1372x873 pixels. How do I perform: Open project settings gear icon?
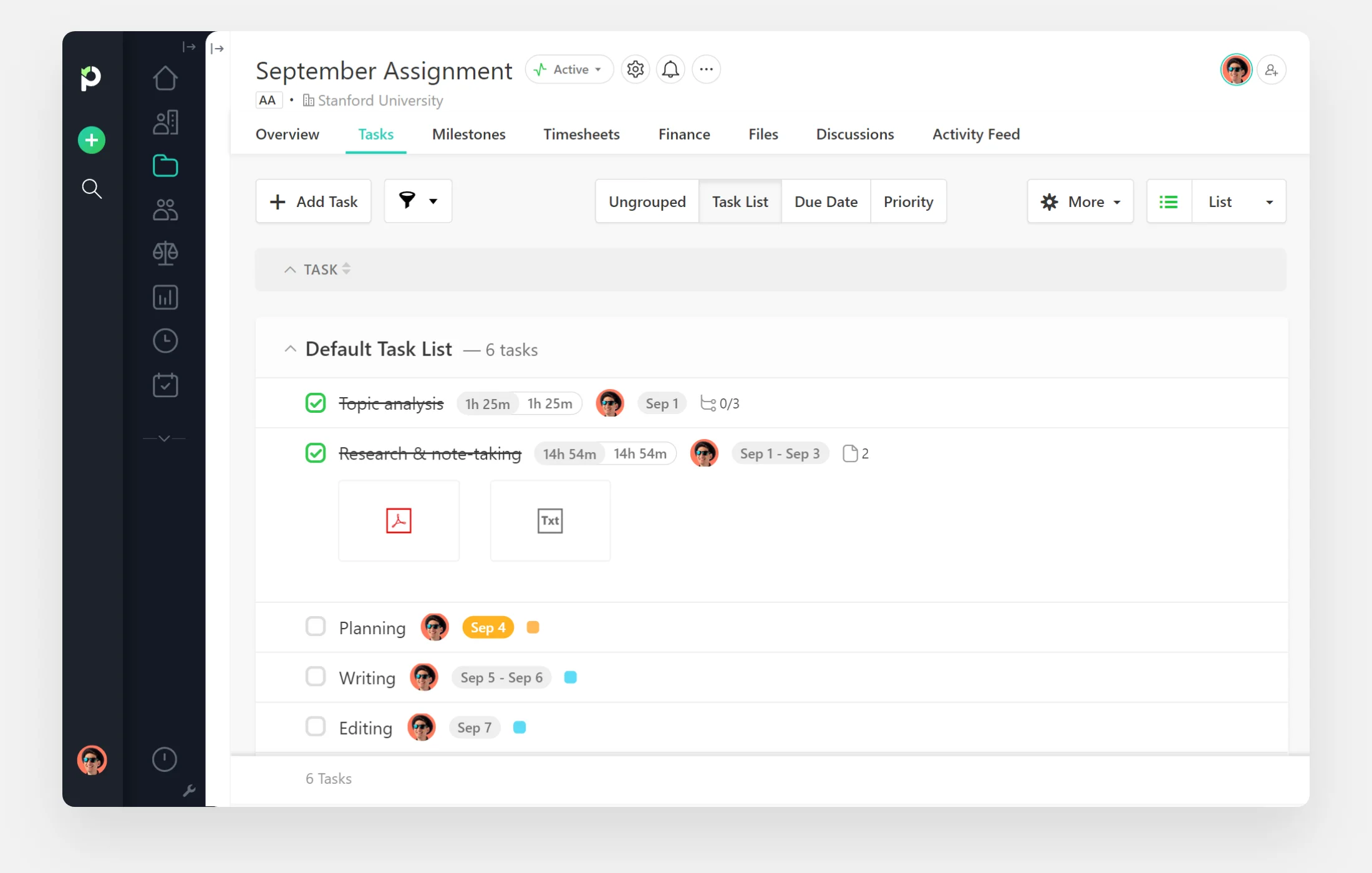(x=635, y=69)
